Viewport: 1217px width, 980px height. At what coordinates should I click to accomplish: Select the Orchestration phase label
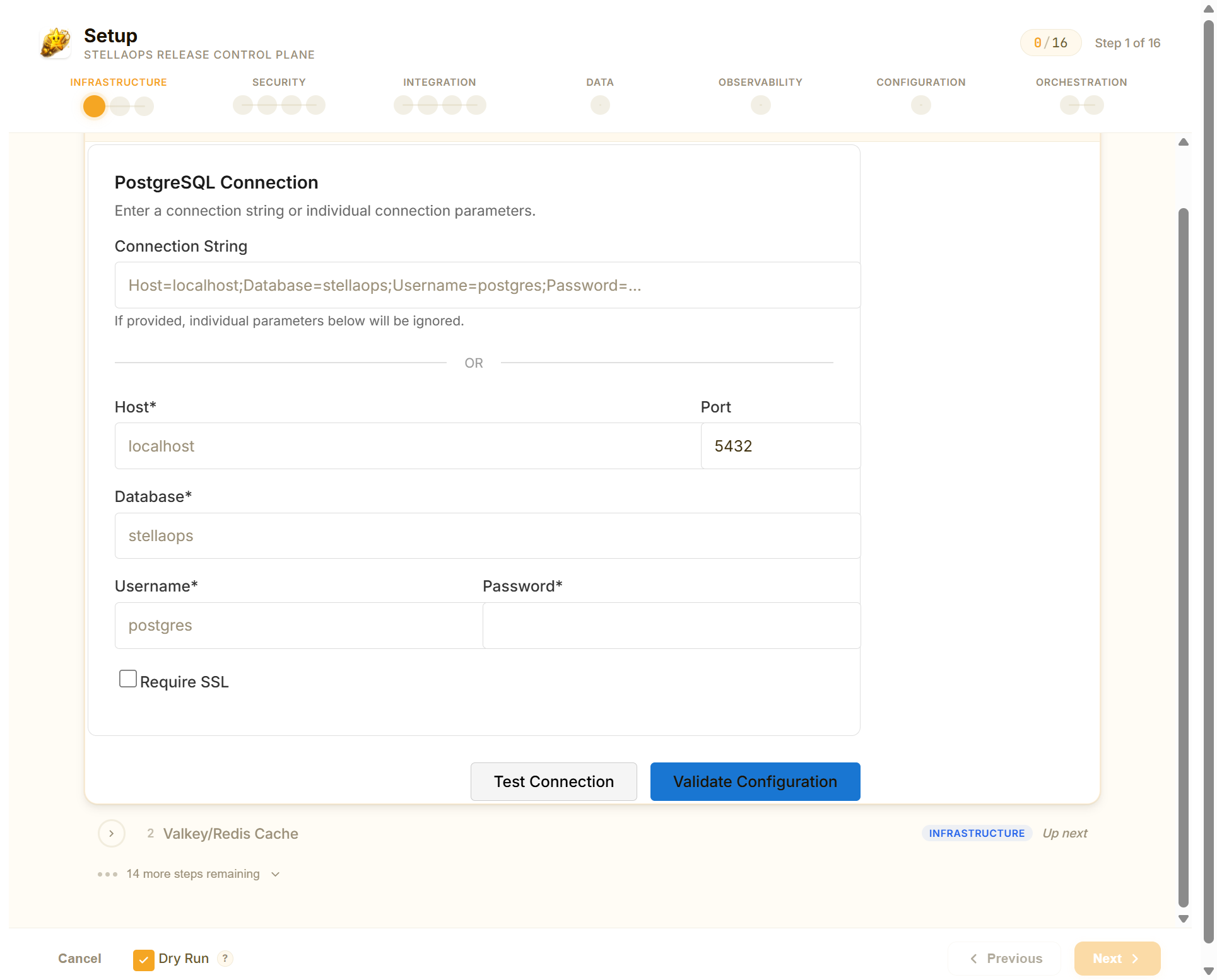[1081, 82]
